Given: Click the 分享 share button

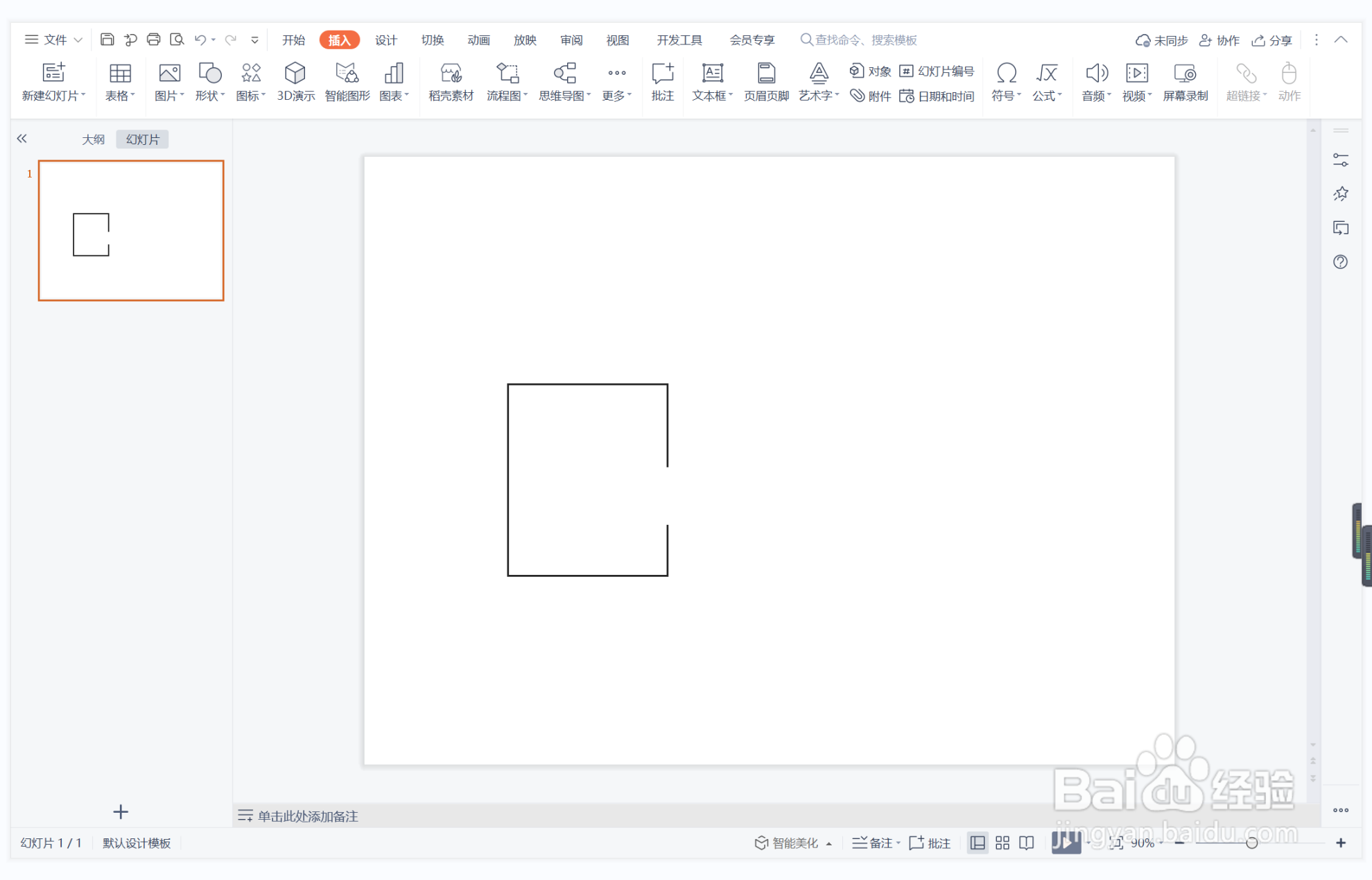Looking at the screenshot, I should coord(1272,40).
